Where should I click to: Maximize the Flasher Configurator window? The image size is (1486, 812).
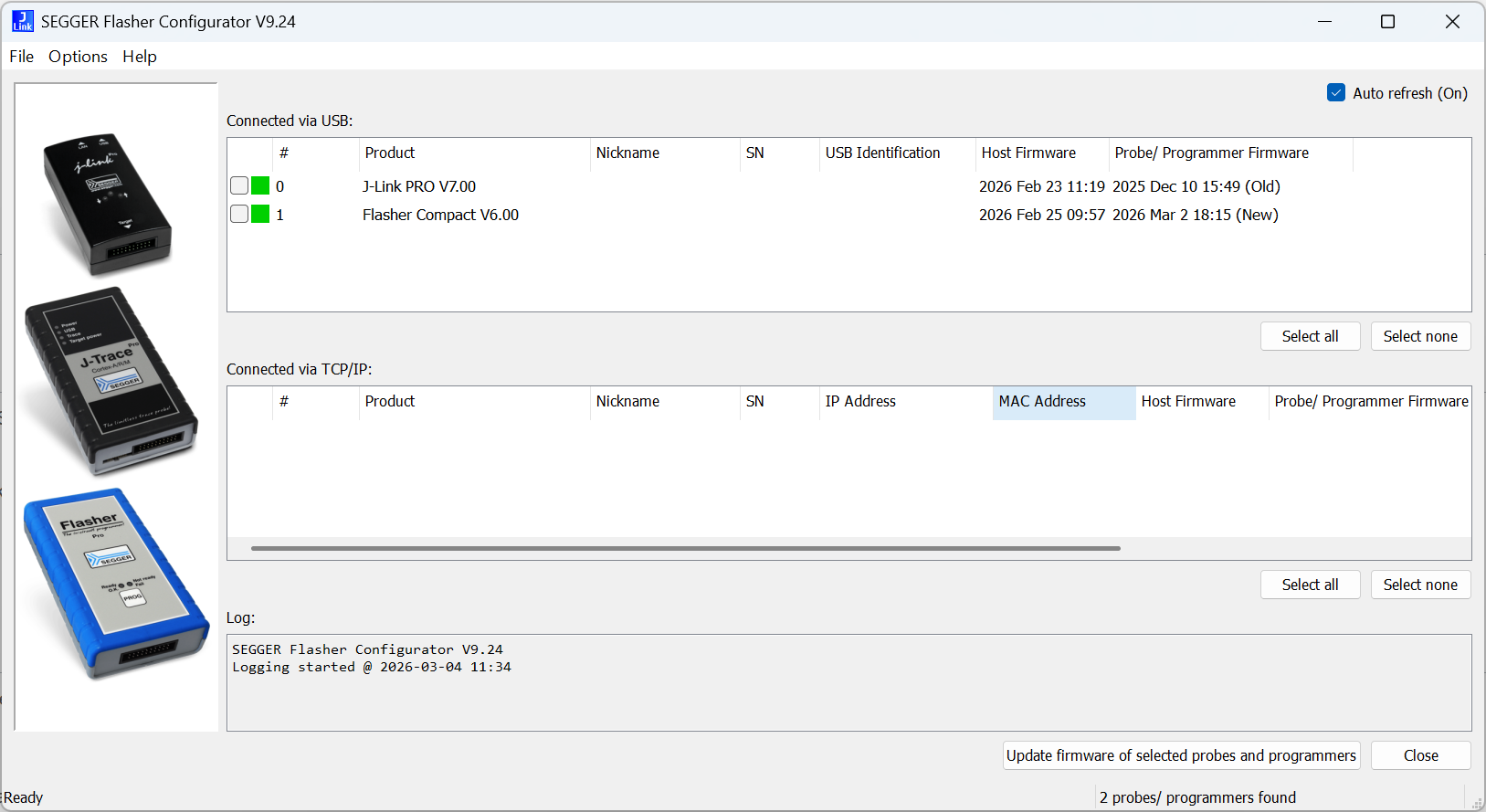[1387, 22]
